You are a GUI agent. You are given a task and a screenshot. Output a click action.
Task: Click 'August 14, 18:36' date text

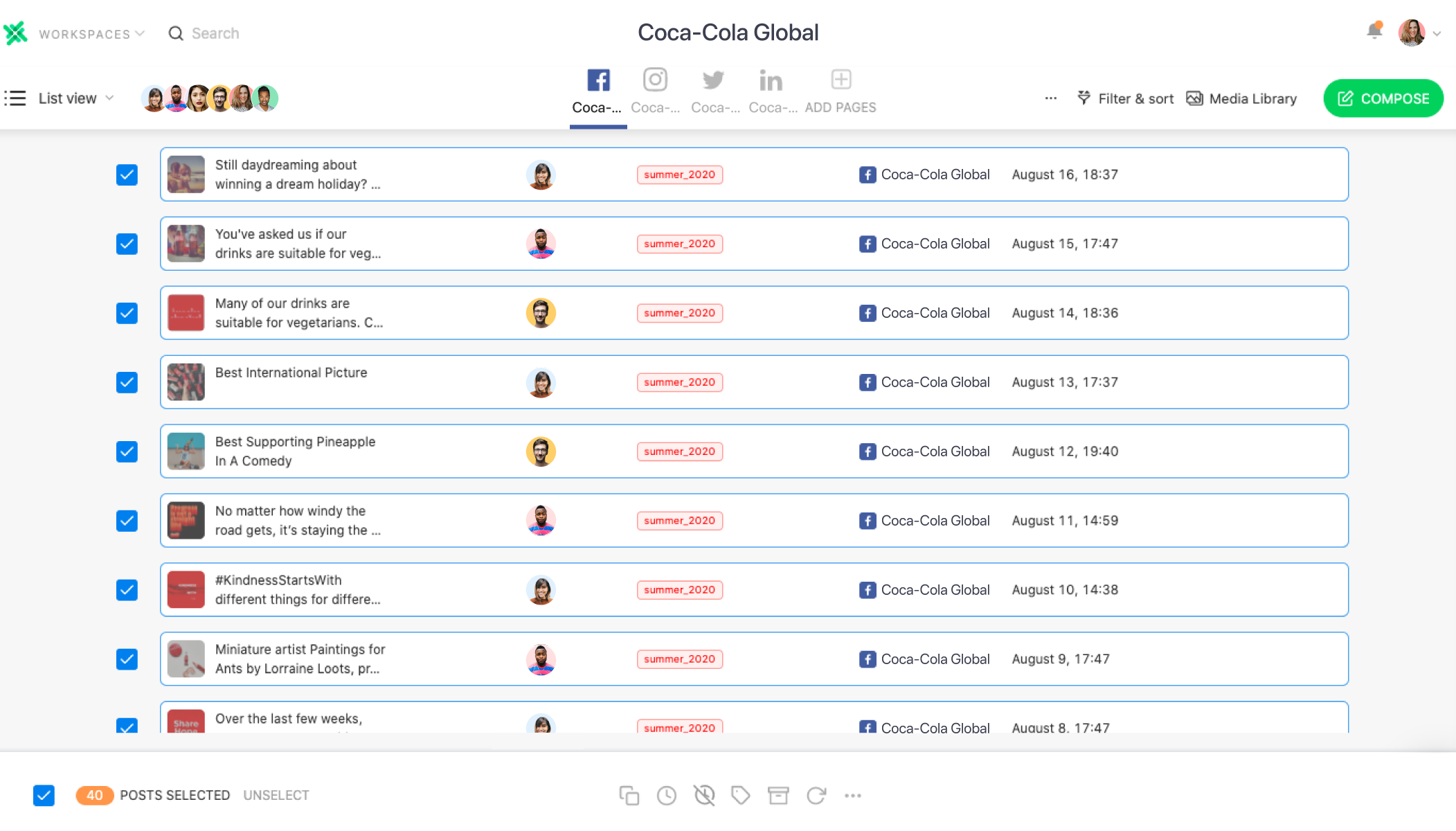[x=1065, y=313]
